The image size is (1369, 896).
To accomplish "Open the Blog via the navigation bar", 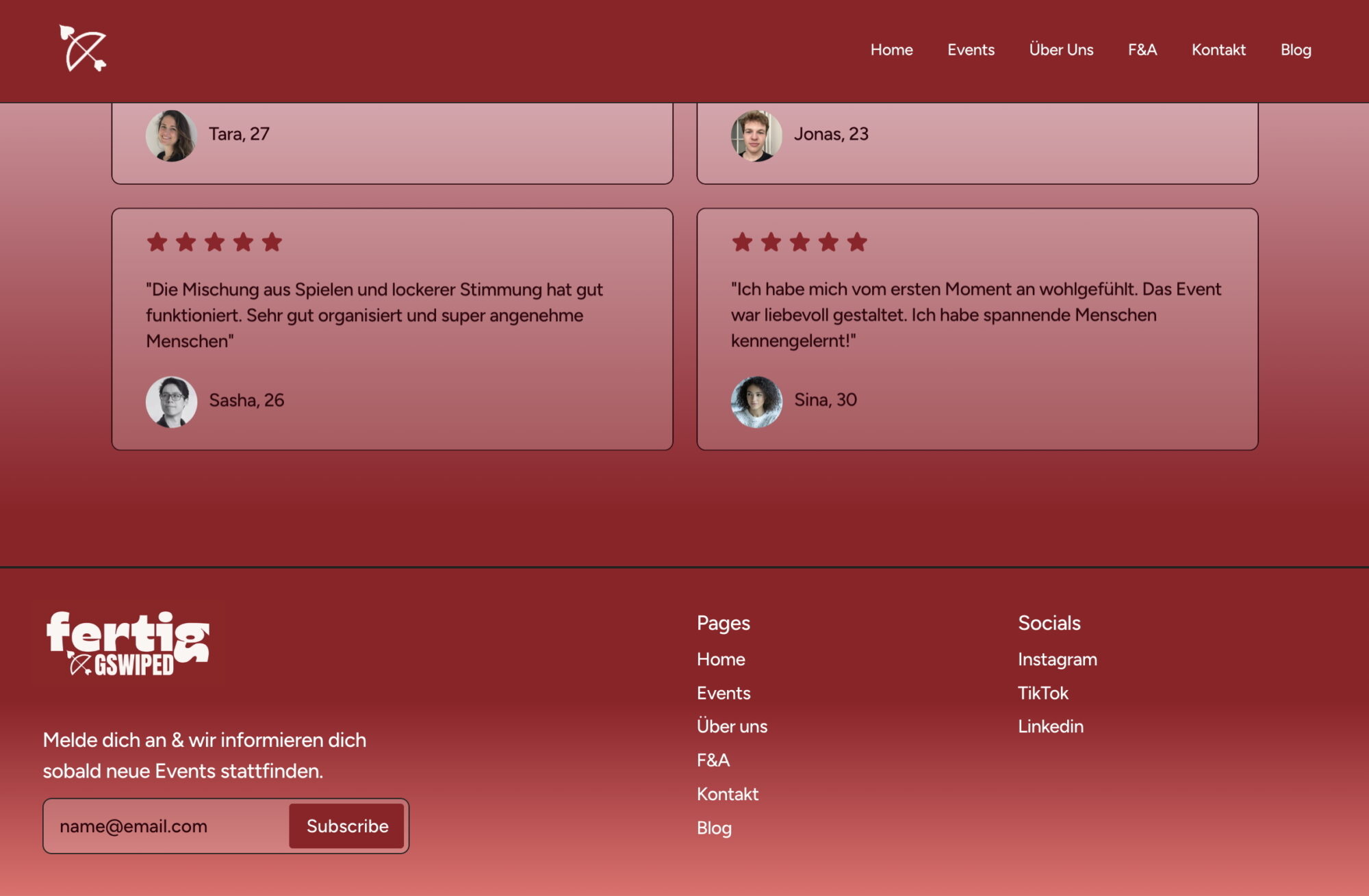I will (x=1296, y=49).
